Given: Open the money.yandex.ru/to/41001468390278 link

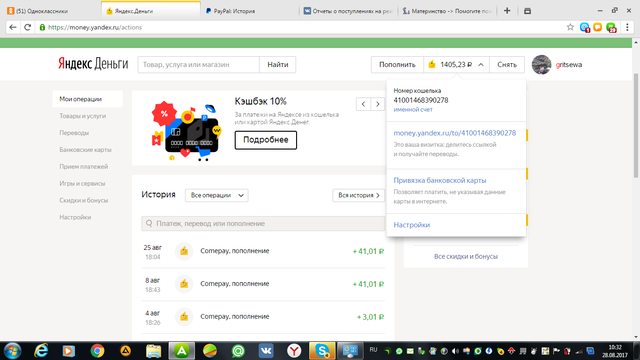Looking at the screenshot, I should point(454,133).
